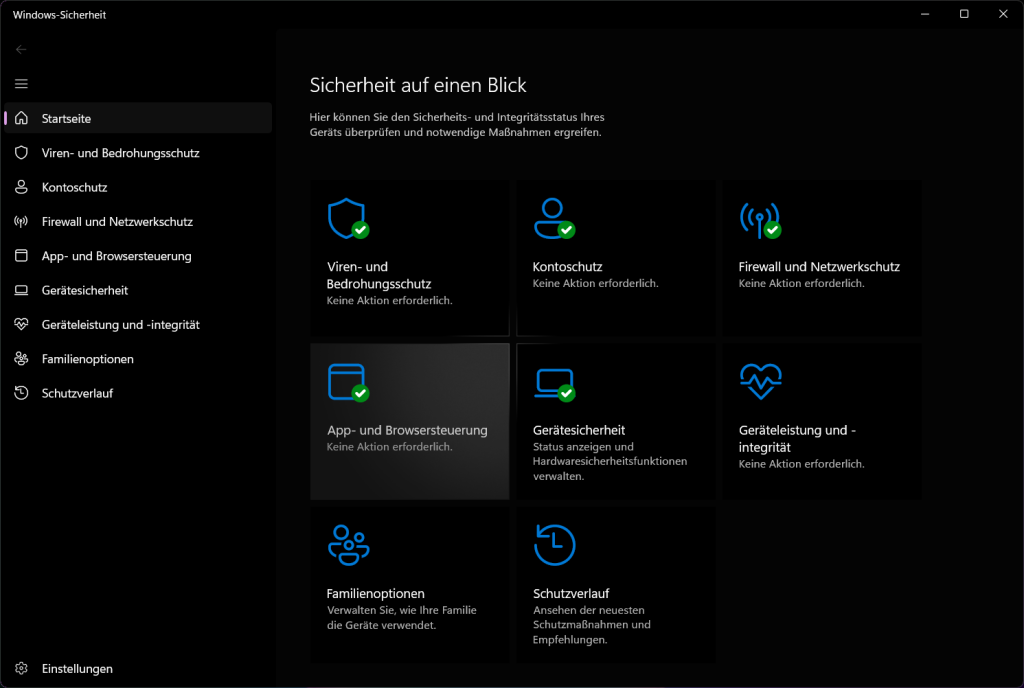
Task: Click the back arrow button
Action: pyautogui.click(x=21, y=49)
